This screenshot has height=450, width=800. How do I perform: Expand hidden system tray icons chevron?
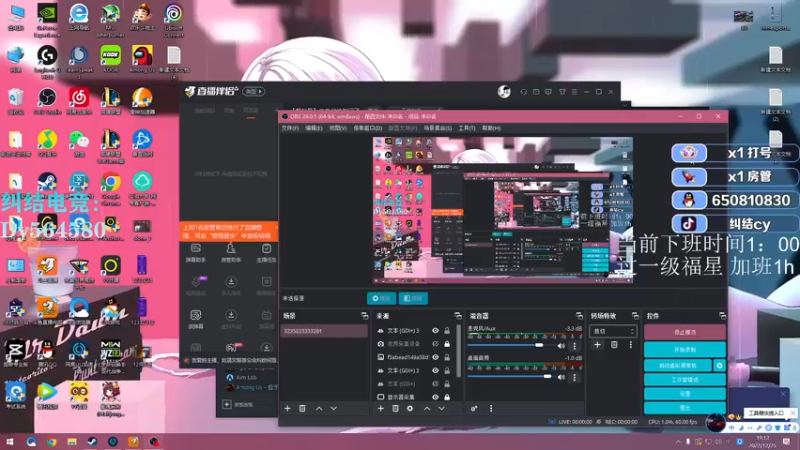click(678, 441)
